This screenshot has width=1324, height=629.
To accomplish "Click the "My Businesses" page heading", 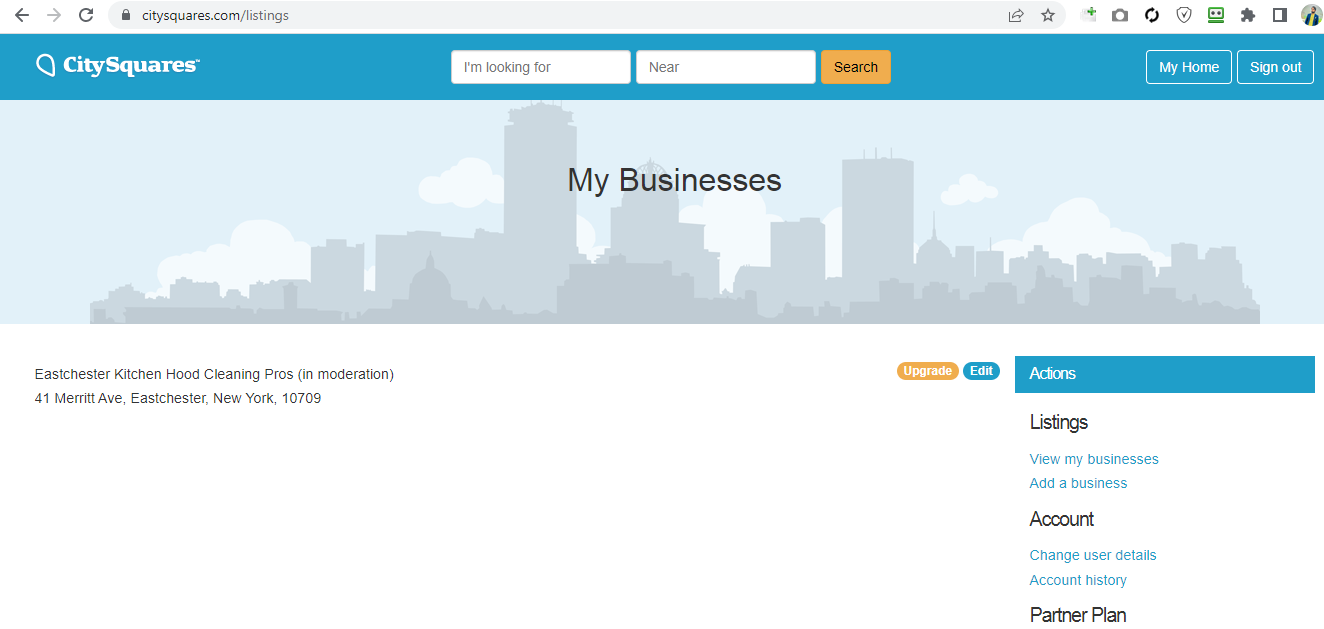I will (674, 180).
